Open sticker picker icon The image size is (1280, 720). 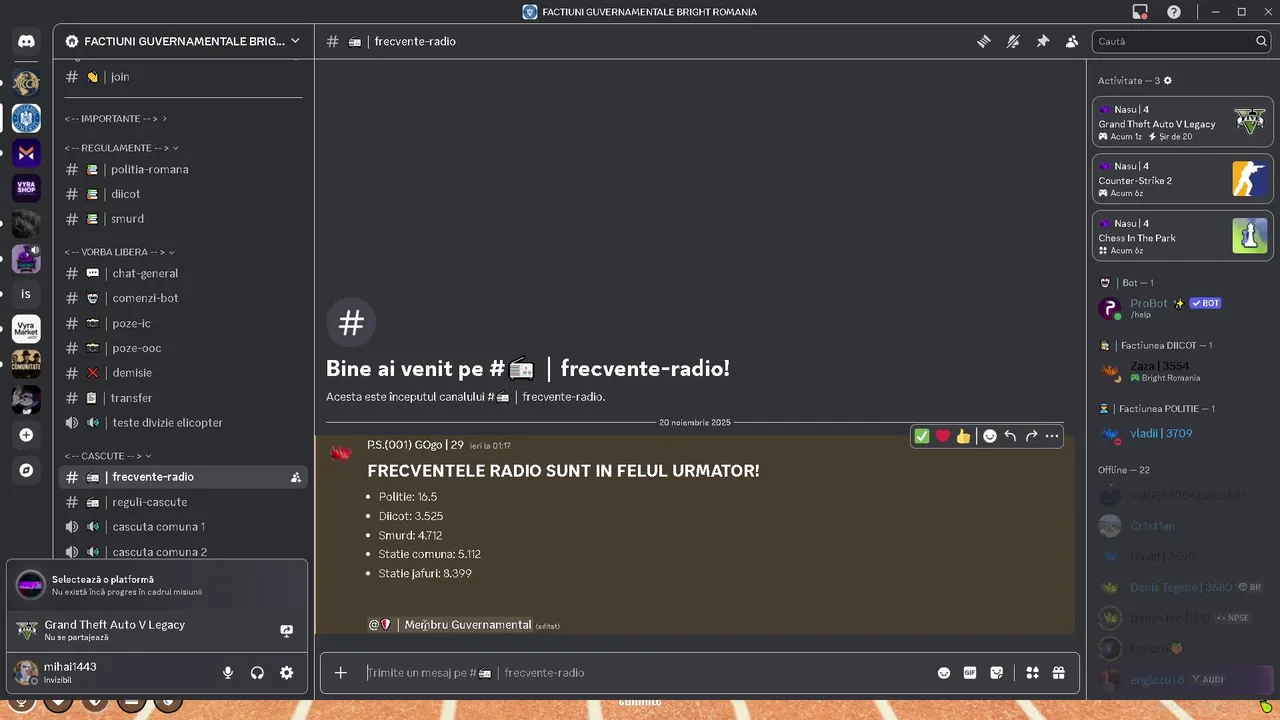coord(997,673)
